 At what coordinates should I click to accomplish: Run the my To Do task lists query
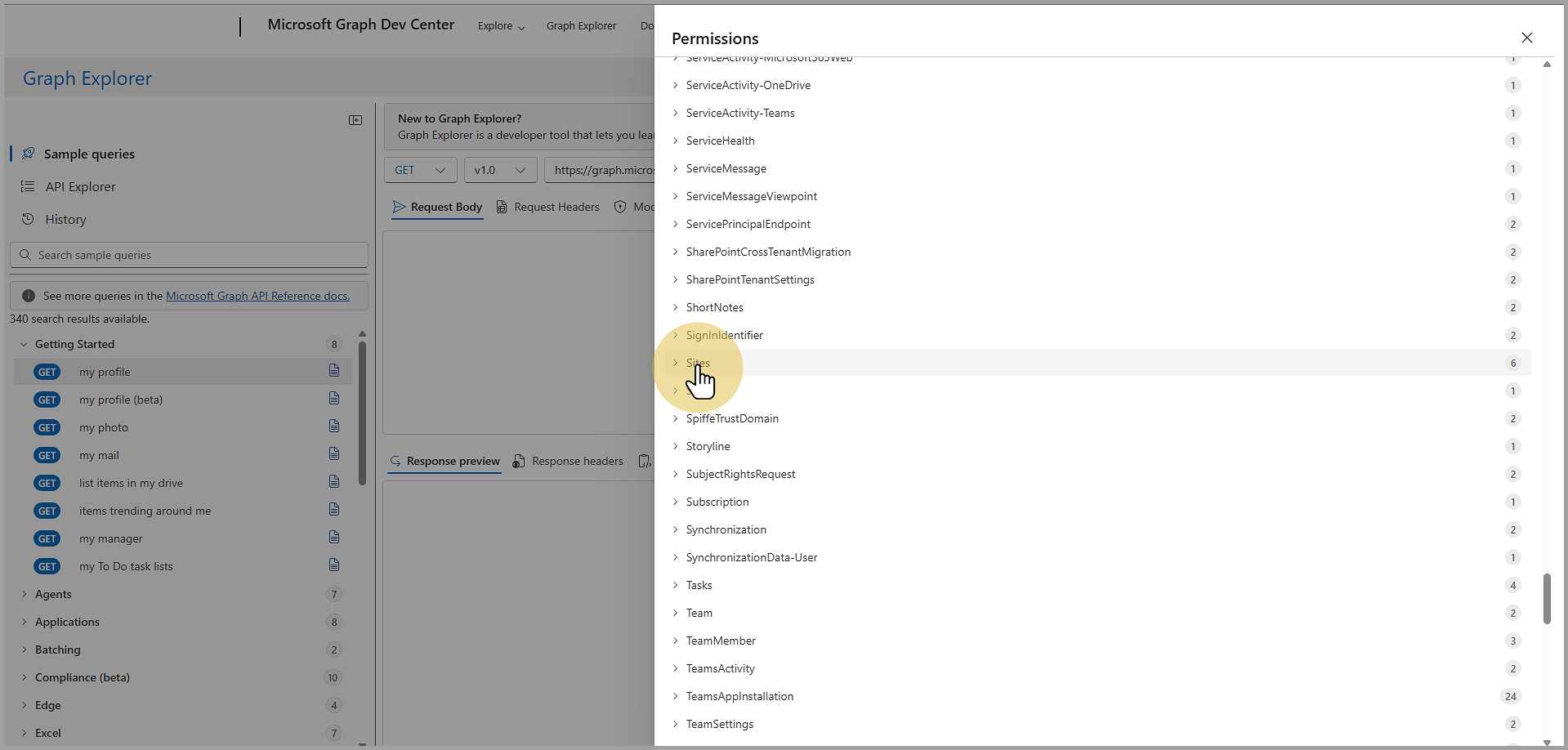pyautogui.click(x=126, y=566)
